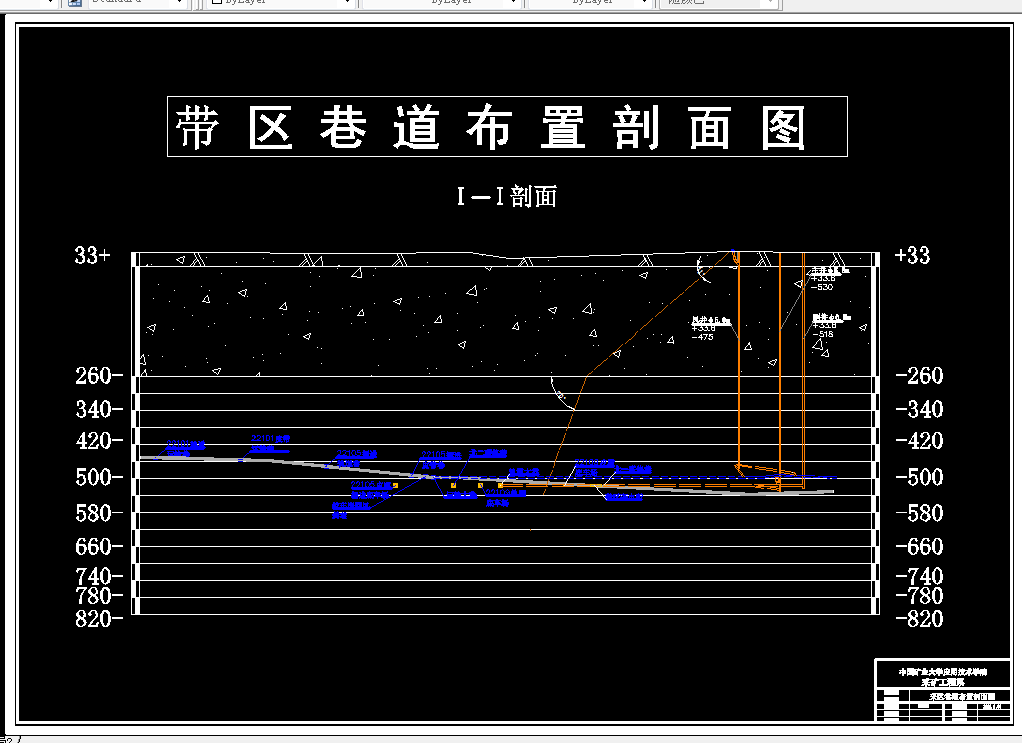
Task: Click the -820 elevation label on the left axis
Action: pyautogui.click(x=97, y=619)
